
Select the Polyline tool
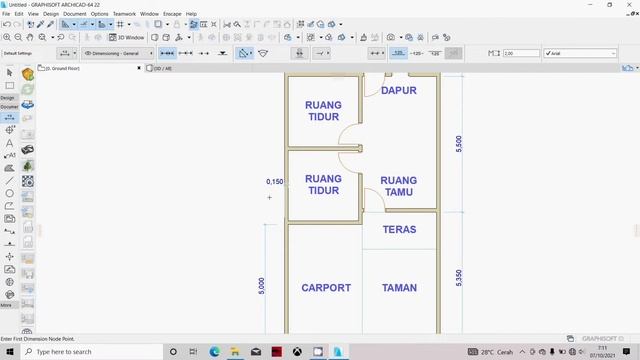(9, 206)
